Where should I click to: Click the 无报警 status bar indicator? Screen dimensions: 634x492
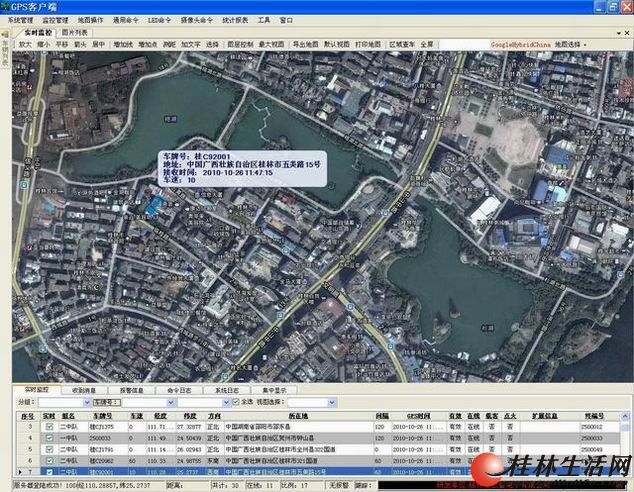coord(339,485)
